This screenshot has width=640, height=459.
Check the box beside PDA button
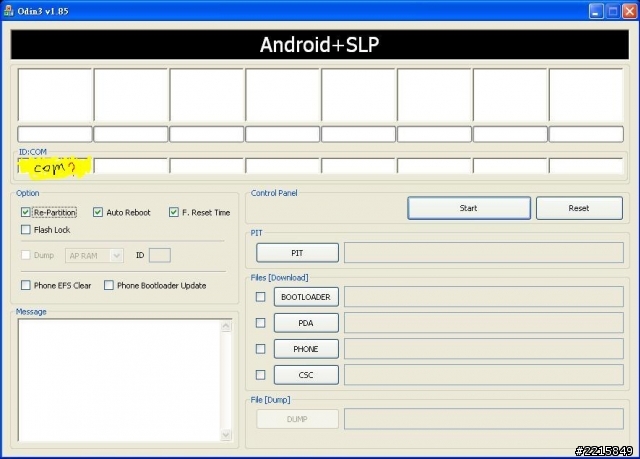(x=260, y=323)
